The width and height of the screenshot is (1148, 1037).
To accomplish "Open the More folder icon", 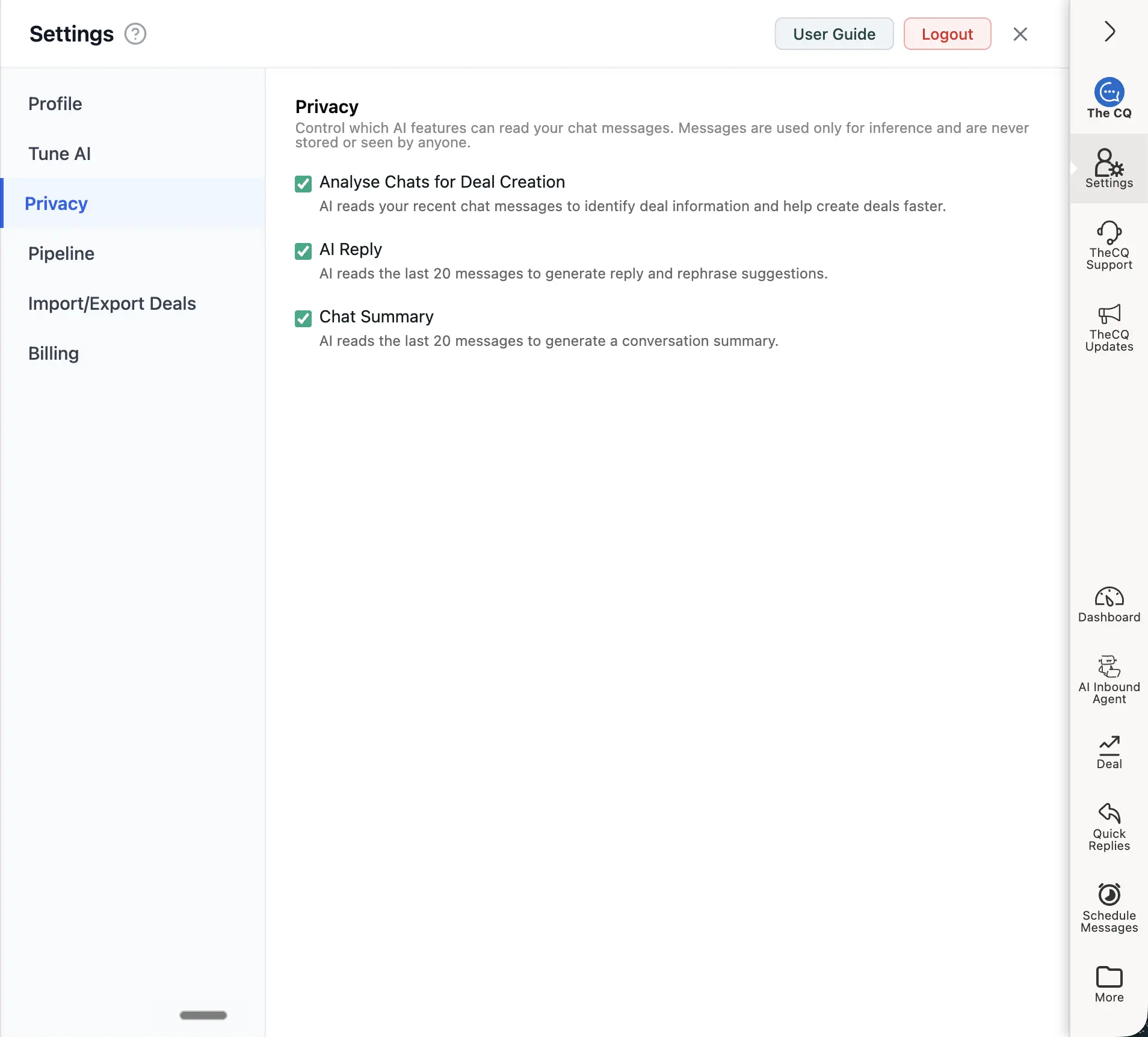I will [x=1109, y=977].
